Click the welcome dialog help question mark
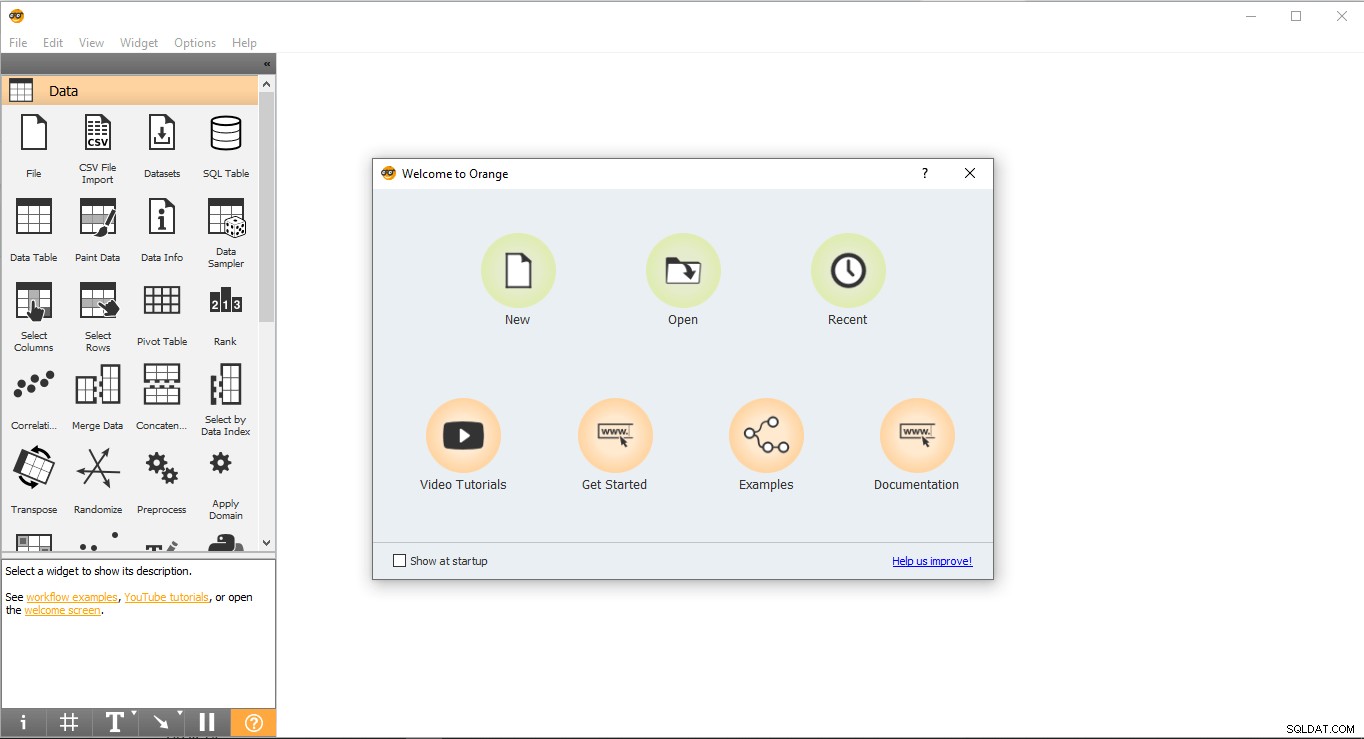This screenshot has height=739, width=1364. coord(924,173)
